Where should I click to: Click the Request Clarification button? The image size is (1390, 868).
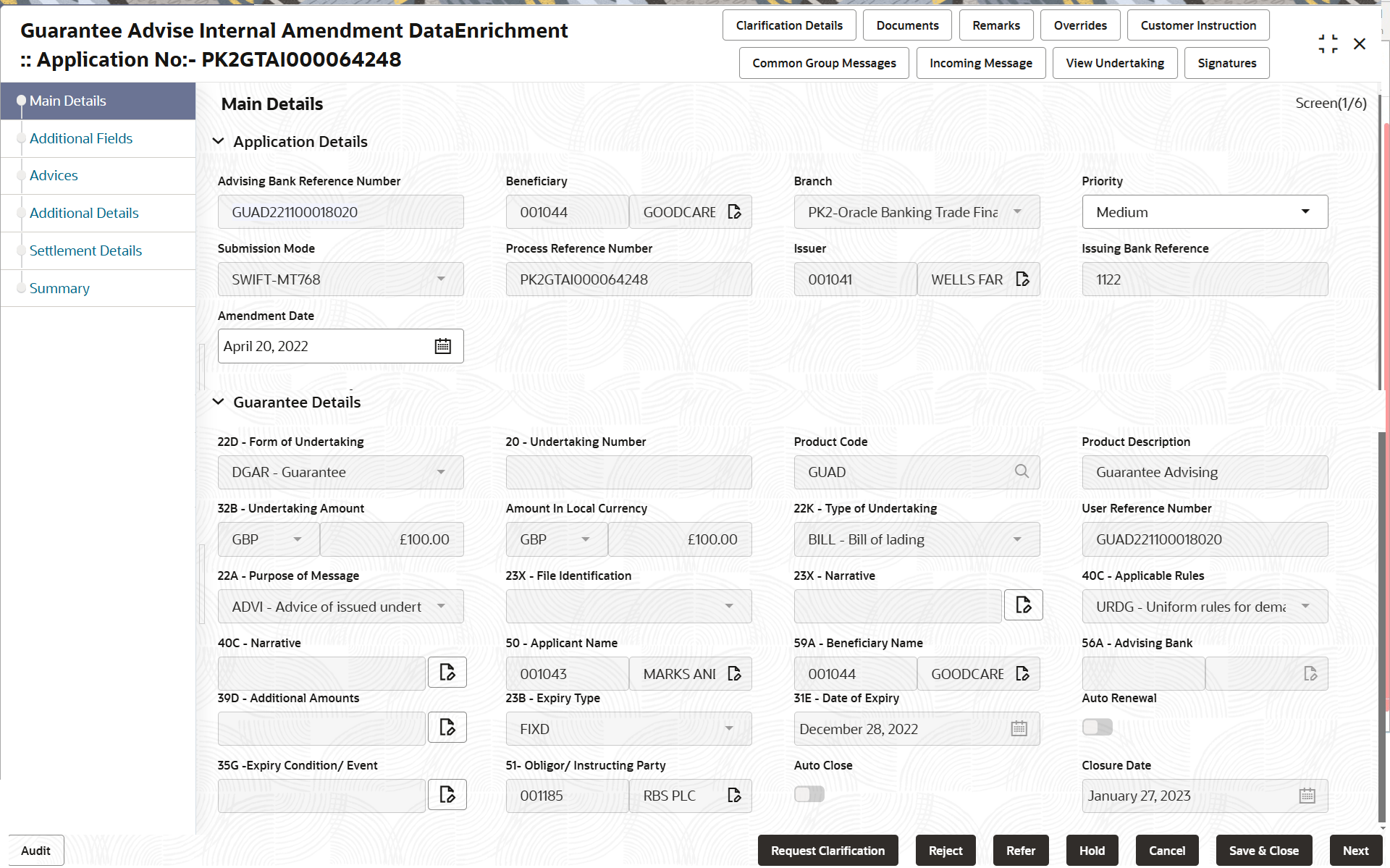827,851
